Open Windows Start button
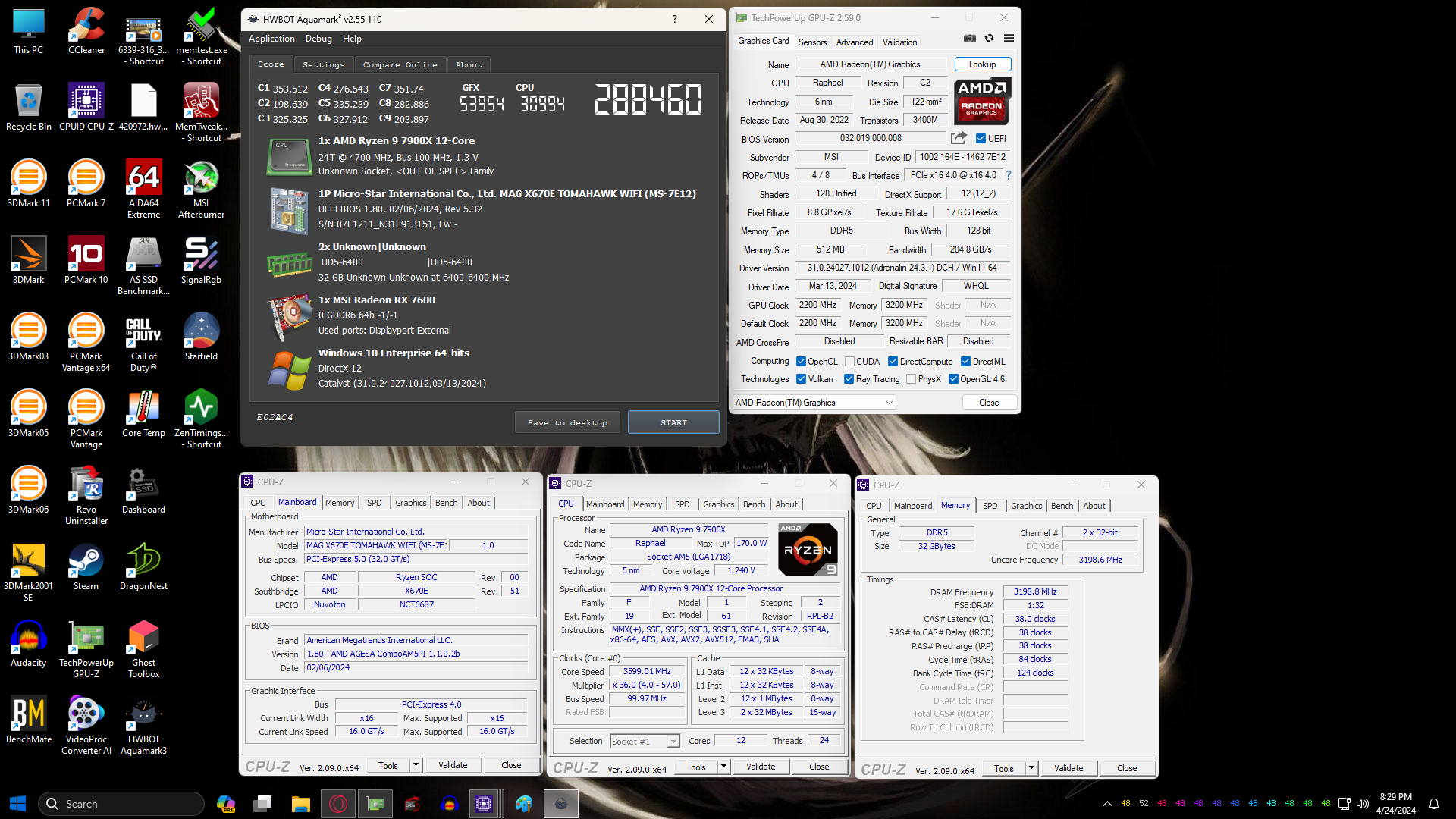Image resolution: width=1456 pixels, height=819 pixels. coord(17,804)
